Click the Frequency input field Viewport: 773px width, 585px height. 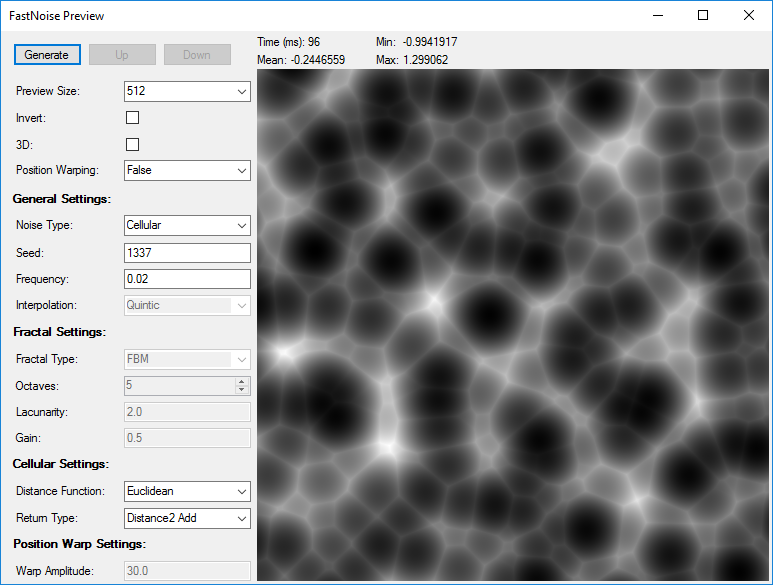click(187, 279)
